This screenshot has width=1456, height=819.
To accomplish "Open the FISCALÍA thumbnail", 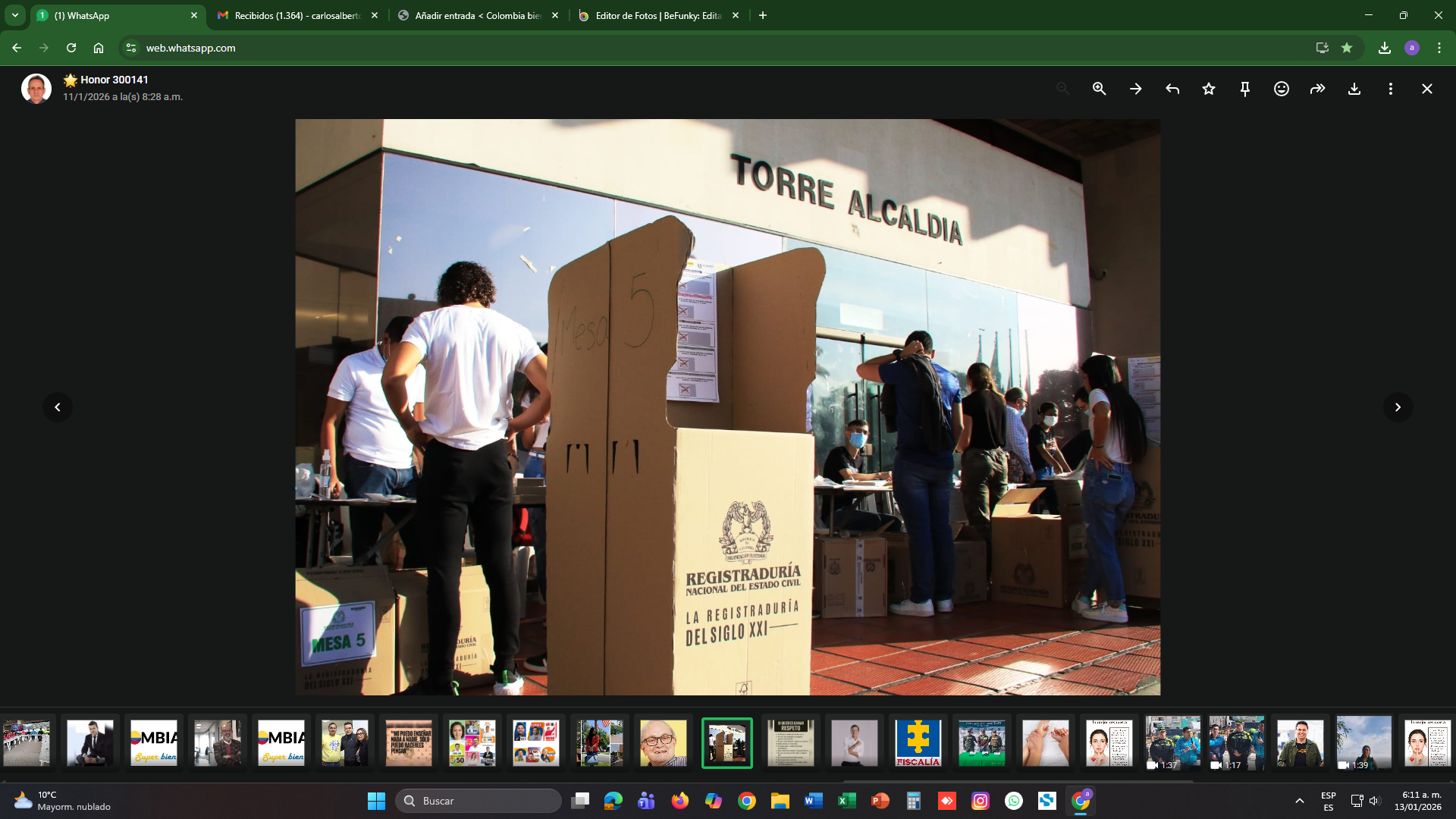I will [x=918, y=742].
